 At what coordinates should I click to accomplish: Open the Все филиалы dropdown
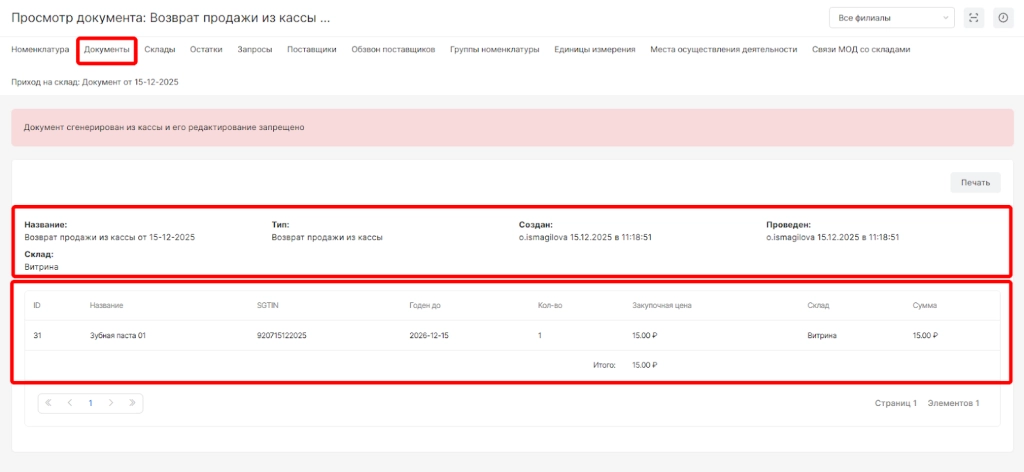tap(892, 18)
